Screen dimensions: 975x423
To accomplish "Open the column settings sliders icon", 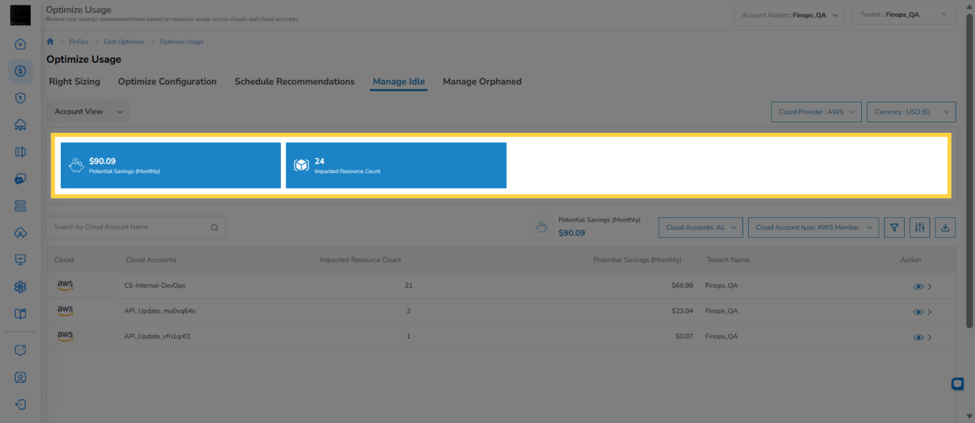I will point(920,227).
